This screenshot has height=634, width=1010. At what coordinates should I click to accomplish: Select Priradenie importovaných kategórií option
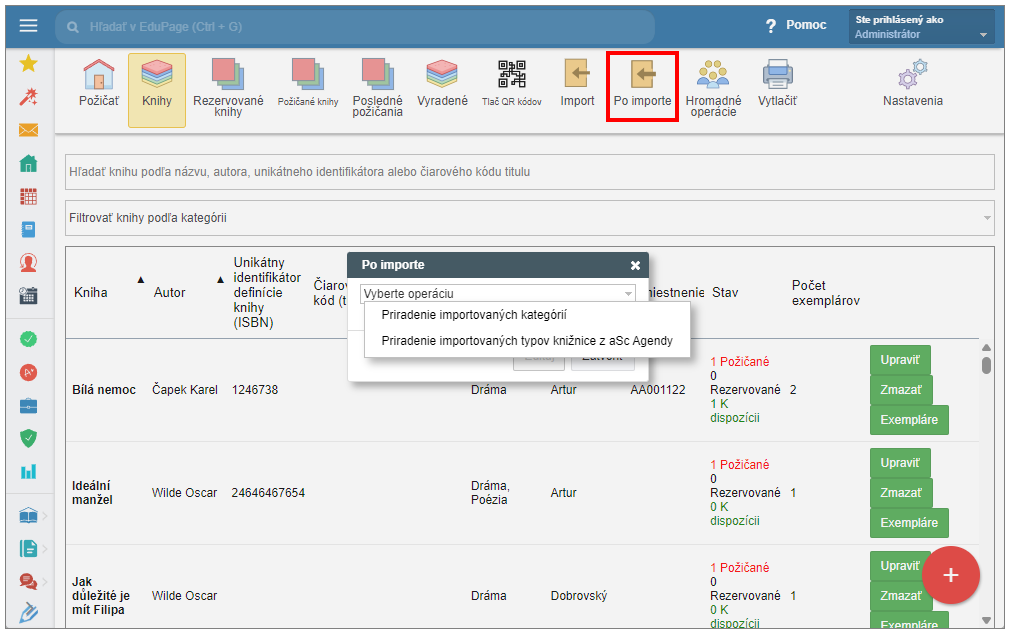[x=474, y=315]
